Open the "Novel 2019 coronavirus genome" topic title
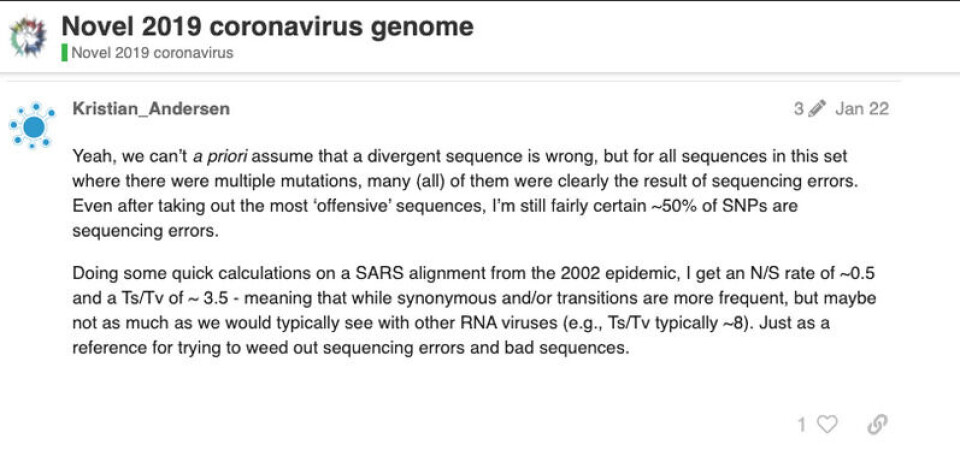 click(267, 25)
